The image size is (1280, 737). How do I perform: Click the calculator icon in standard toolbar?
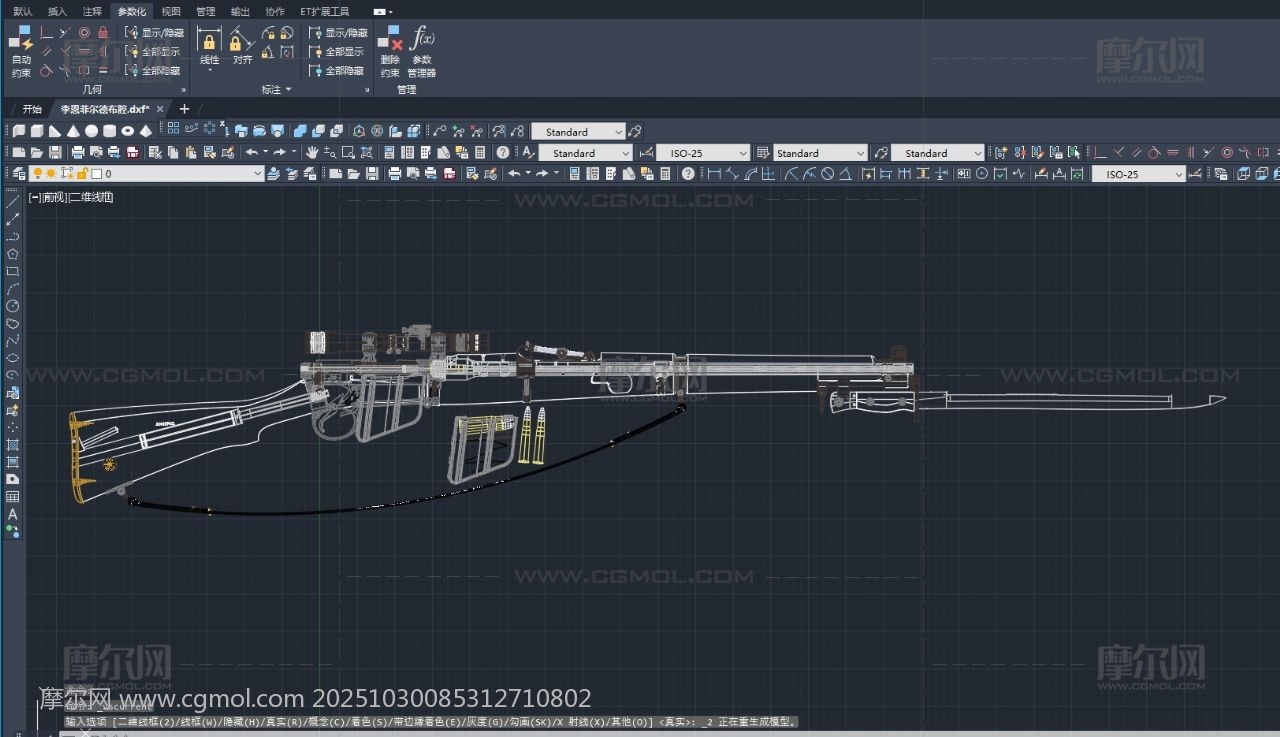(480, 153)
